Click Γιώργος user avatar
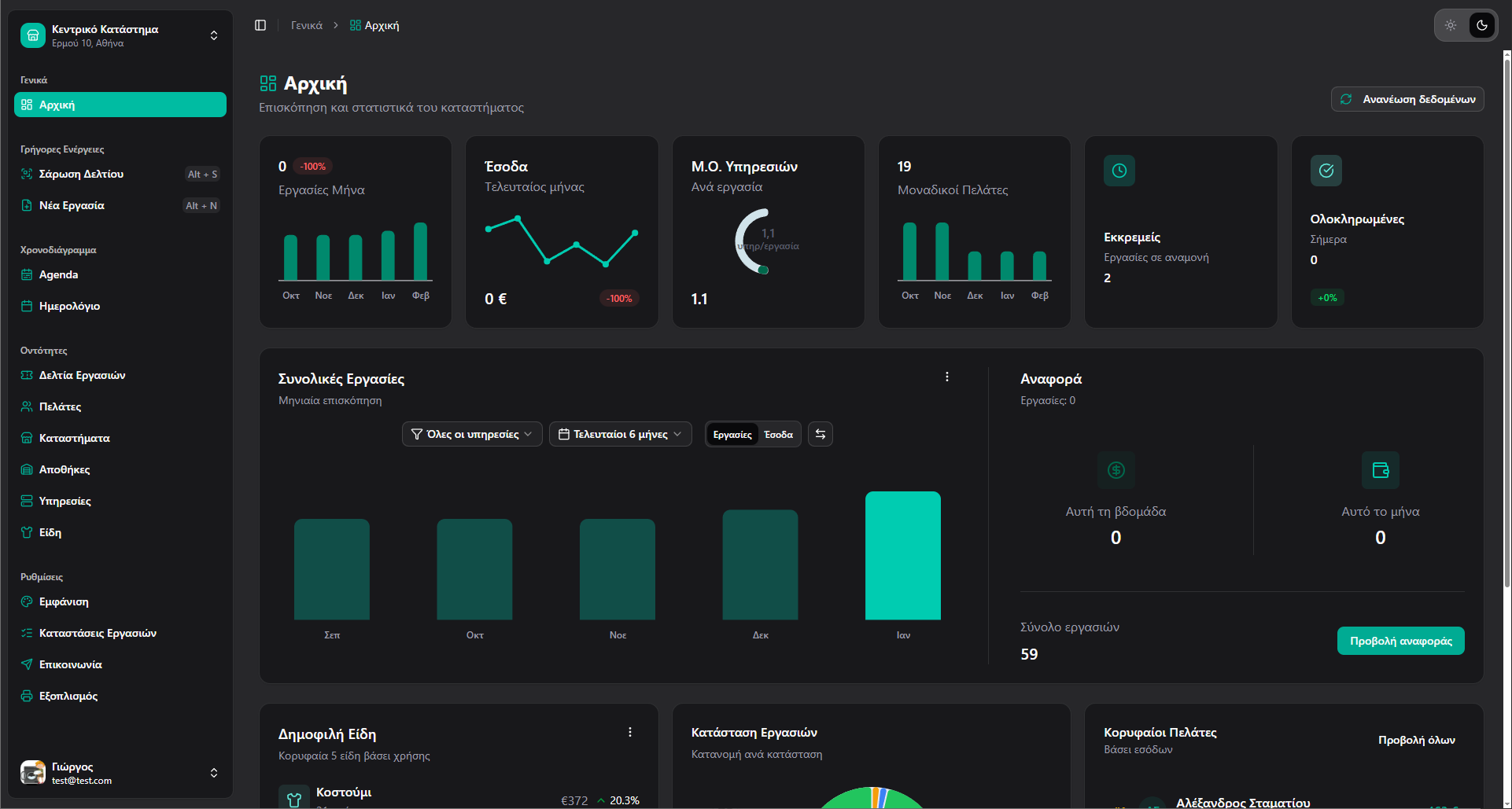Screen dimensions: 1512x809 33,773
